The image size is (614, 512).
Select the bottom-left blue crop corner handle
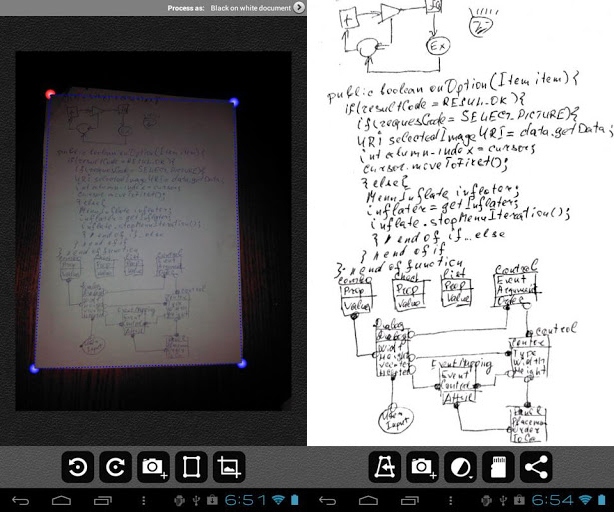pos(36,369)
